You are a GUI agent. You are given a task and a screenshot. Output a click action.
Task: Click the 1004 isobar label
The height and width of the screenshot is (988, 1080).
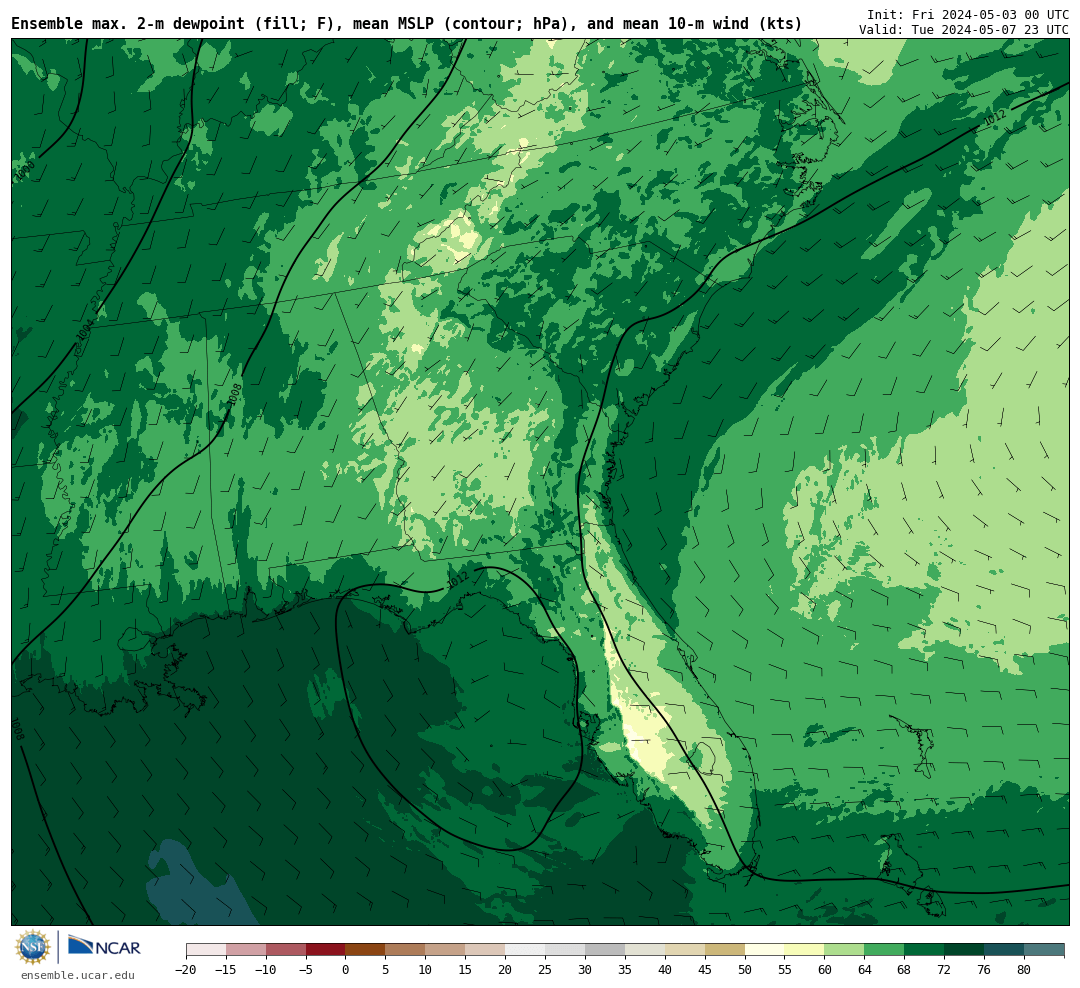84,331
